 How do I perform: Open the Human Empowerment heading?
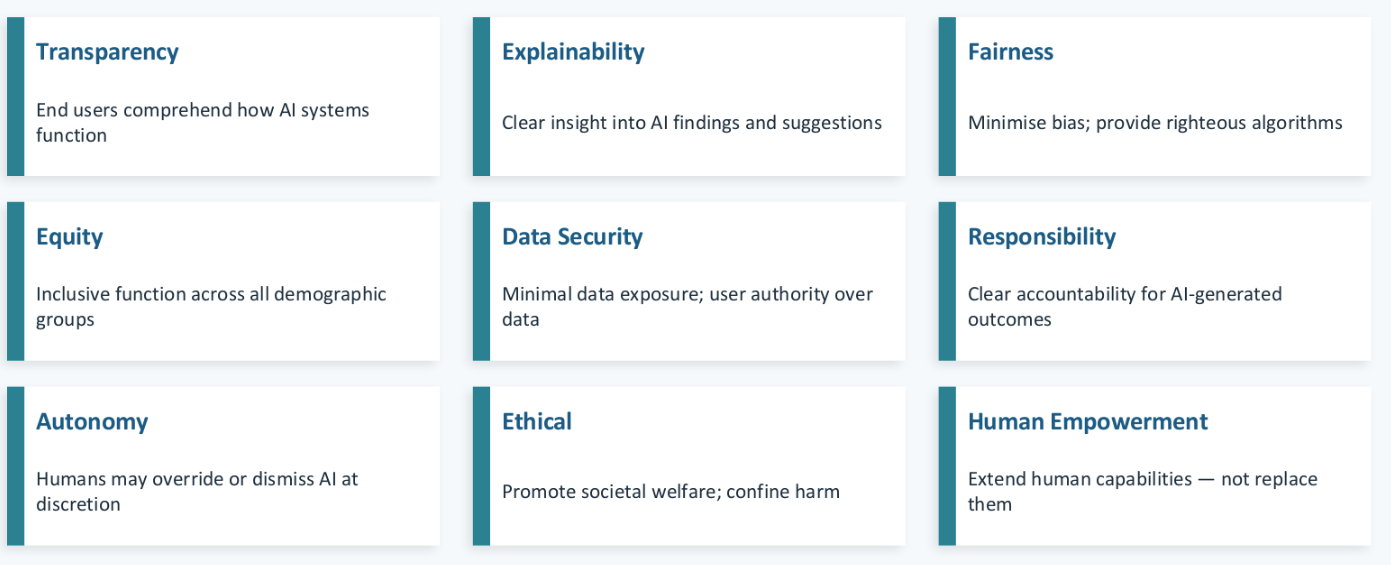pos(1087,422)
